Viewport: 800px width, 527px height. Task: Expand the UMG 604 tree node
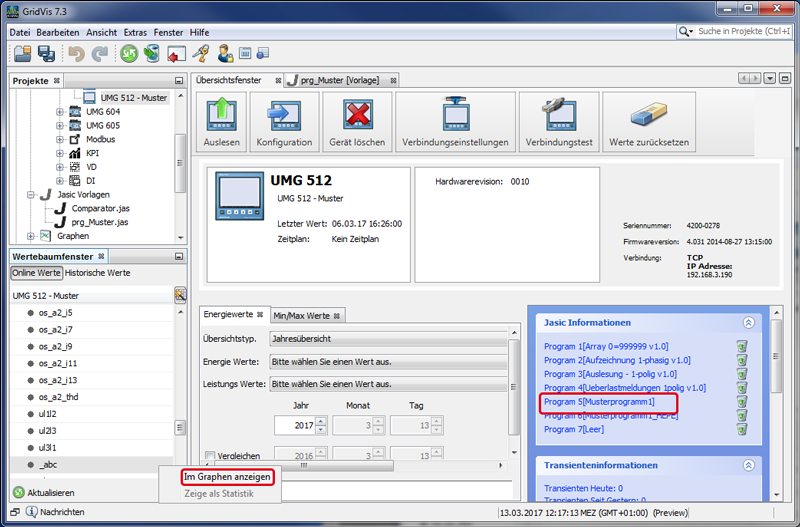click(60, 112)
